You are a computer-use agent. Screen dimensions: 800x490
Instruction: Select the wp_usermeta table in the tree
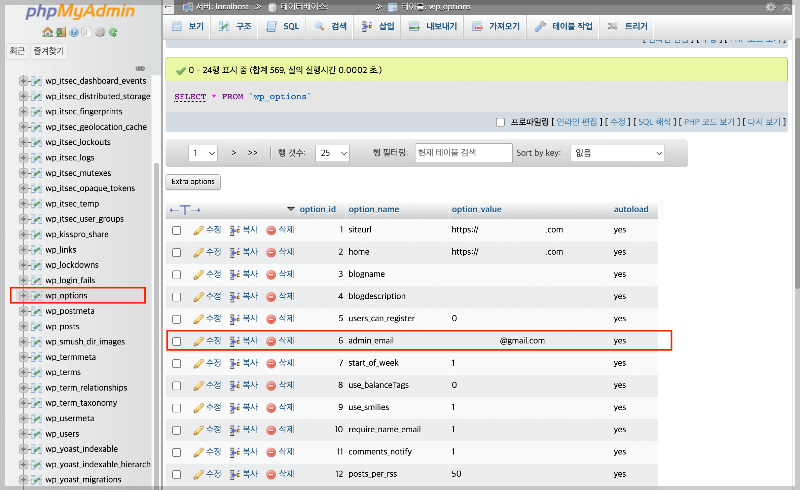point(69,419)
